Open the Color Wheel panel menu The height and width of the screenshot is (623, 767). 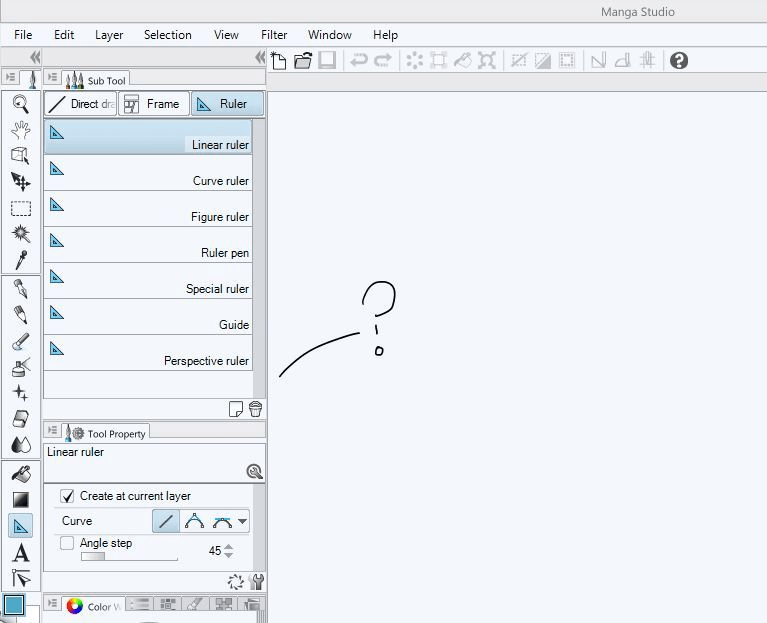(52, 603)
